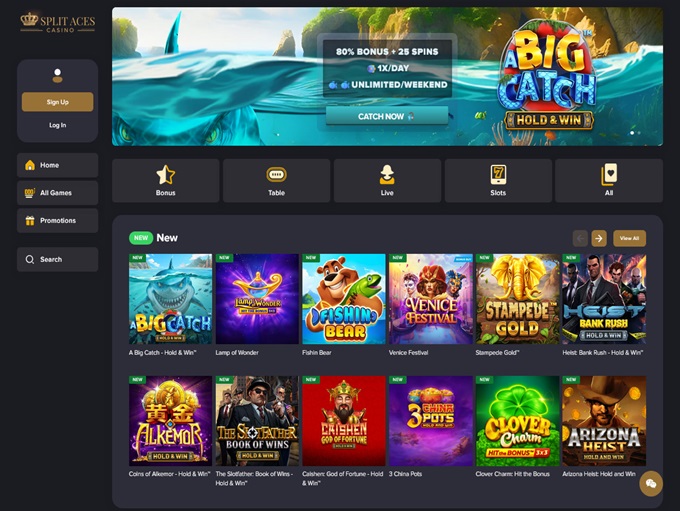Select the second banner carousel dot
The height and width of the screenshot is (511, 680).
click(639, 133)
